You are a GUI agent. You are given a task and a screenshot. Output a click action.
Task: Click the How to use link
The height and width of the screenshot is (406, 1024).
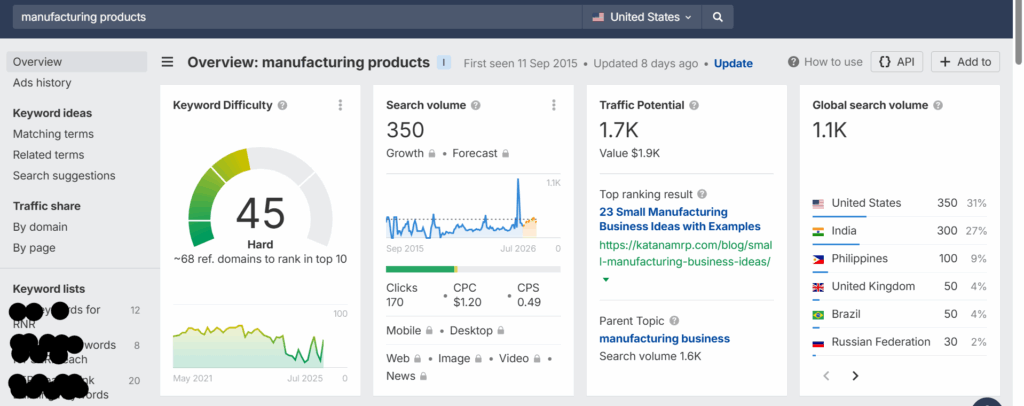[x=825, y=62]
